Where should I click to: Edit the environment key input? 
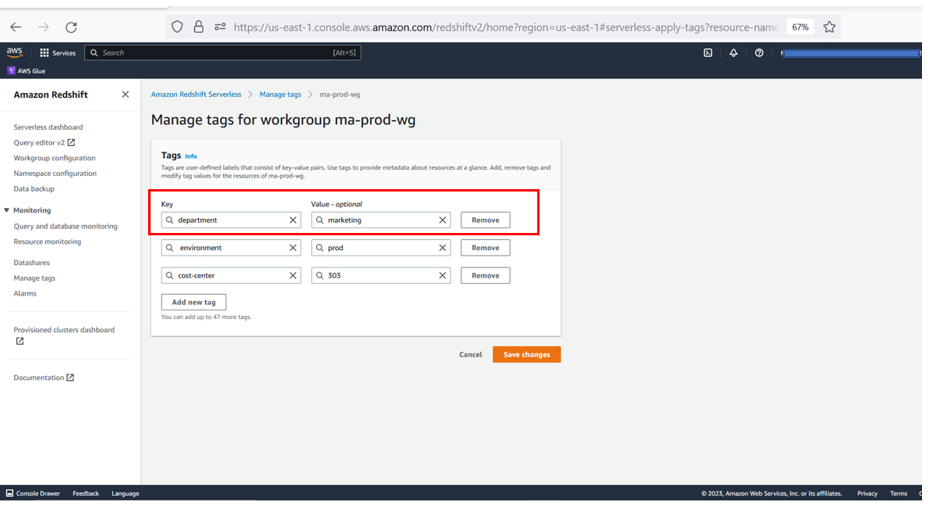coord(231,248)
